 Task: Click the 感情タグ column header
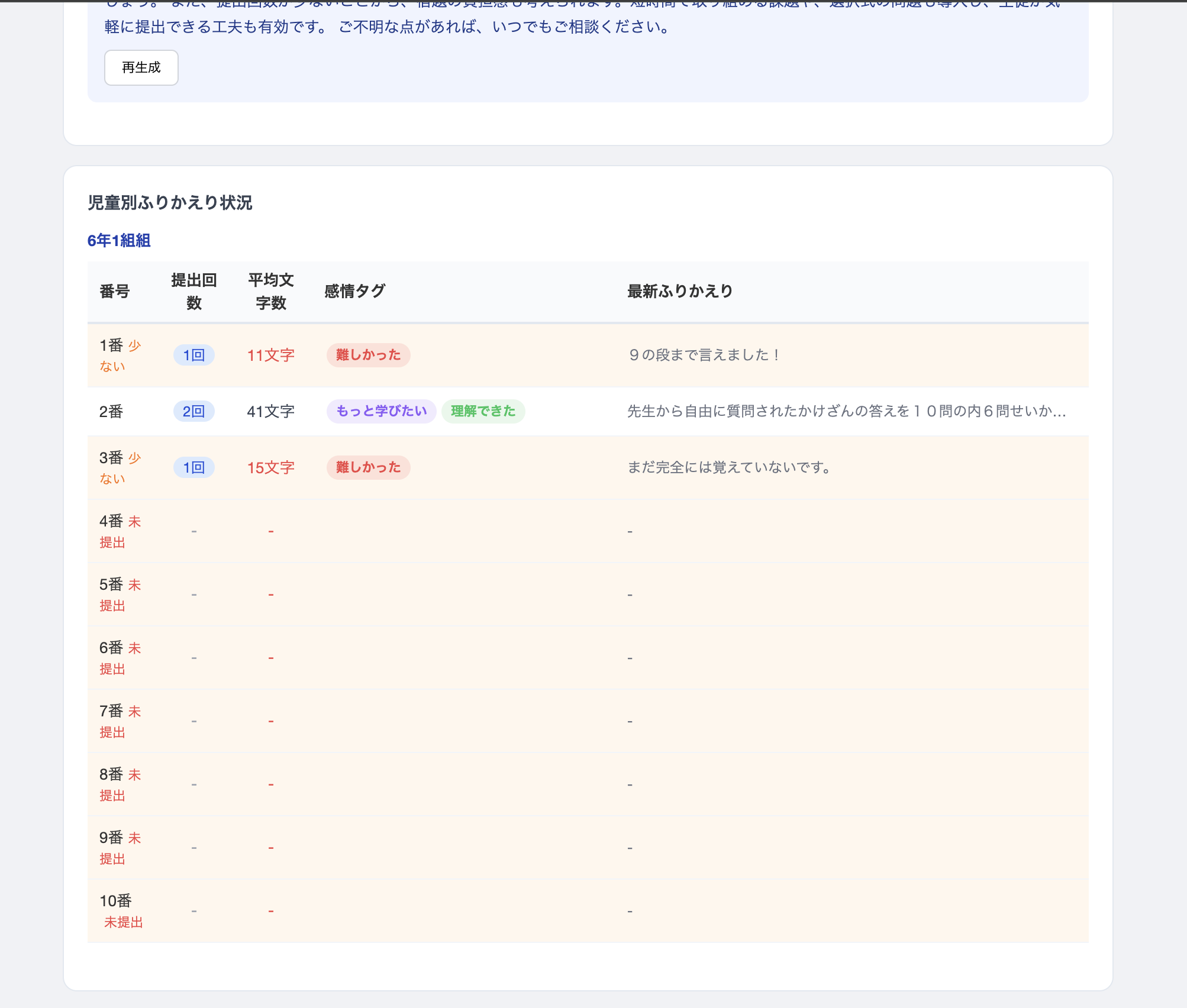354,292
